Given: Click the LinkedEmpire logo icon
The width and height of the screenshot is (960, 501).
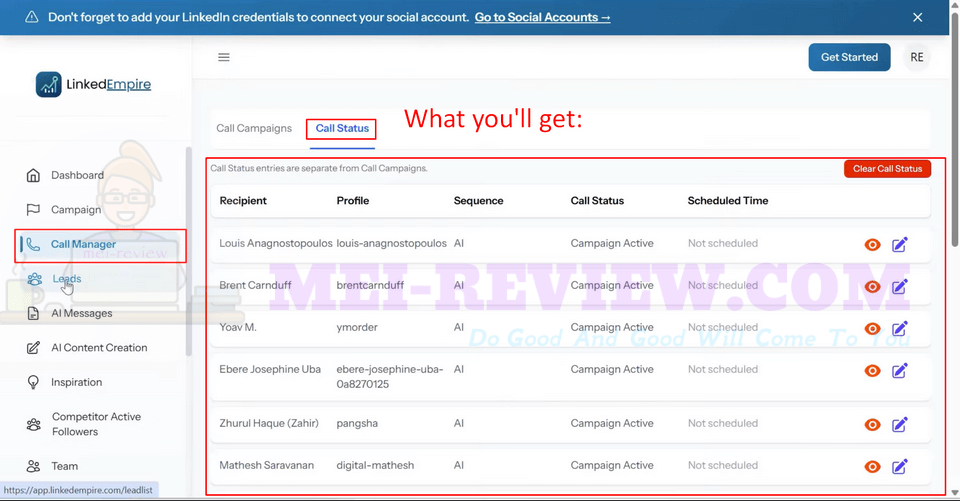Looking at the screenshot, I should tap(48, 85).
